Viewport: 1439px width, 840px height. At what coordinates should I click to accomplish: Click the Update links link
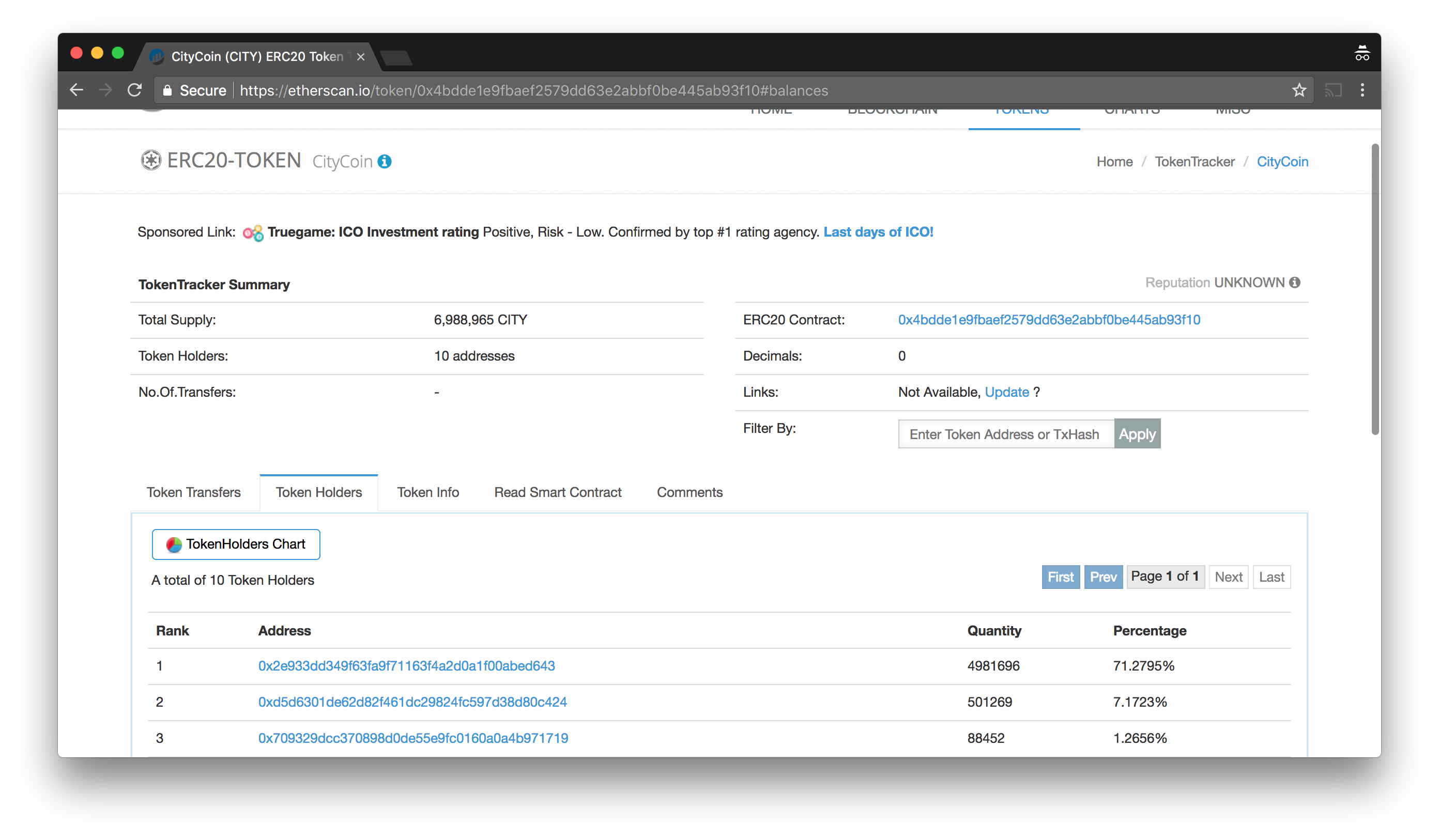[x=1006, y=392]
